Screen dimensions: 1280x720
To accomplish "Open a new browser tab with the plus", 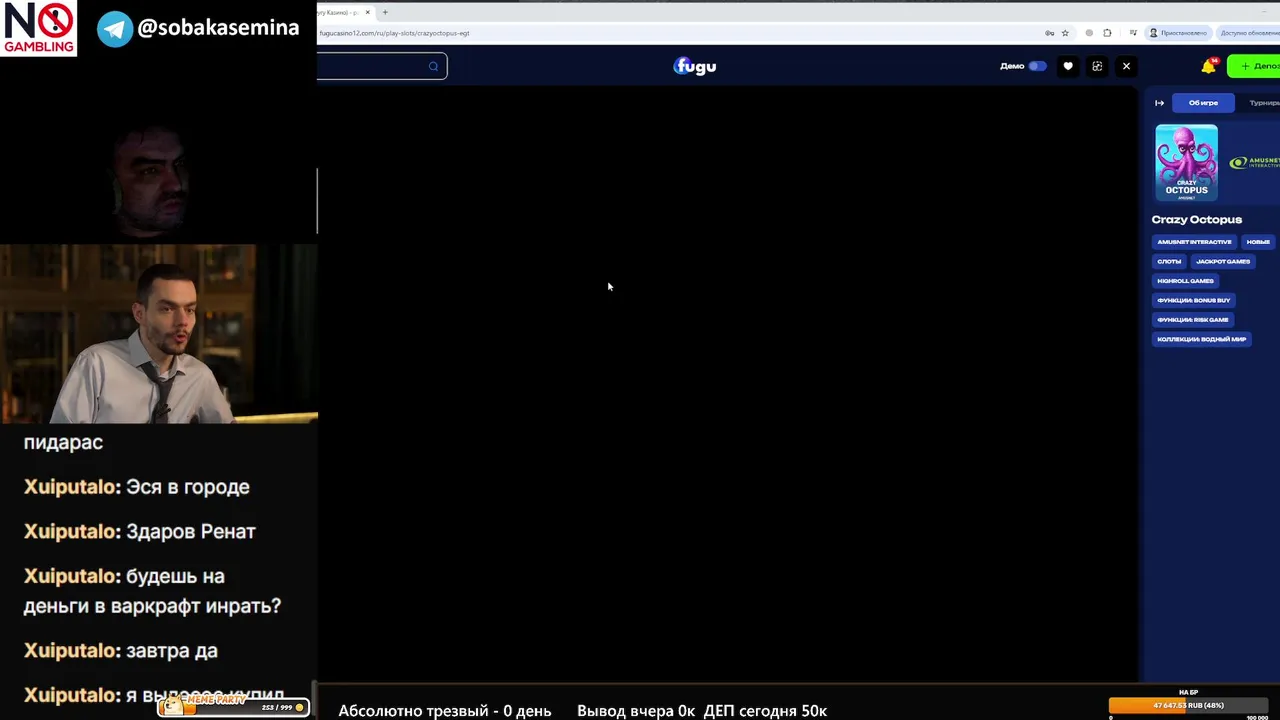I will [x=385, y=12].
